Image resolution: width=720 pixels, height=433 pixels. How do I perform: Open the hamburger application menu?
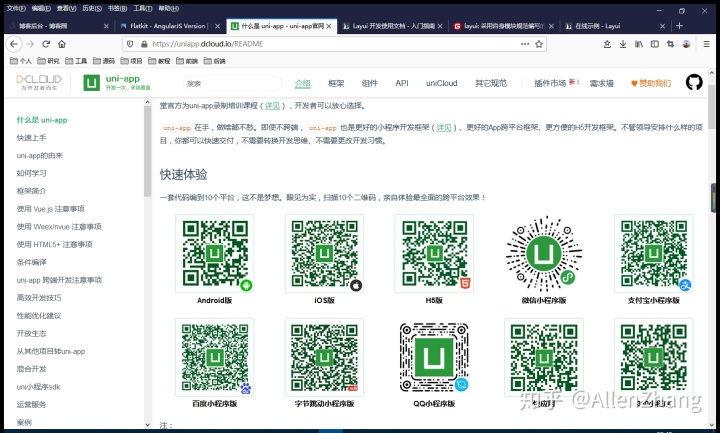pyautogui.click(x=707, y=44)
